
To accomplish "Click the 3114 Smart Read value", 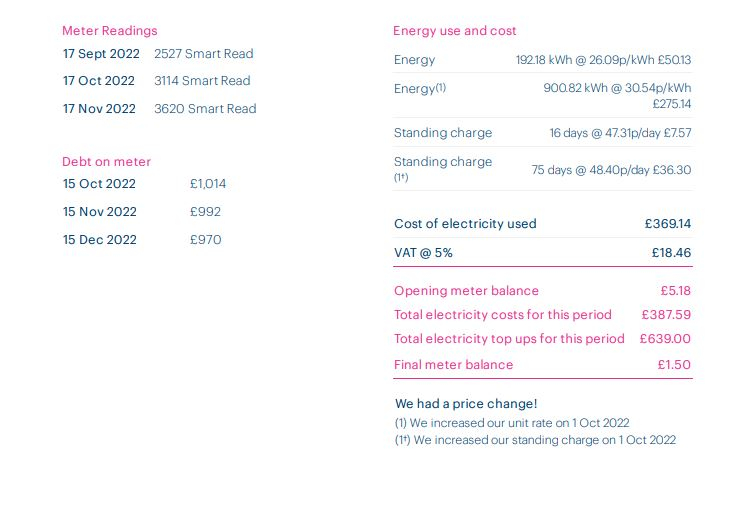I will (202, 80).
